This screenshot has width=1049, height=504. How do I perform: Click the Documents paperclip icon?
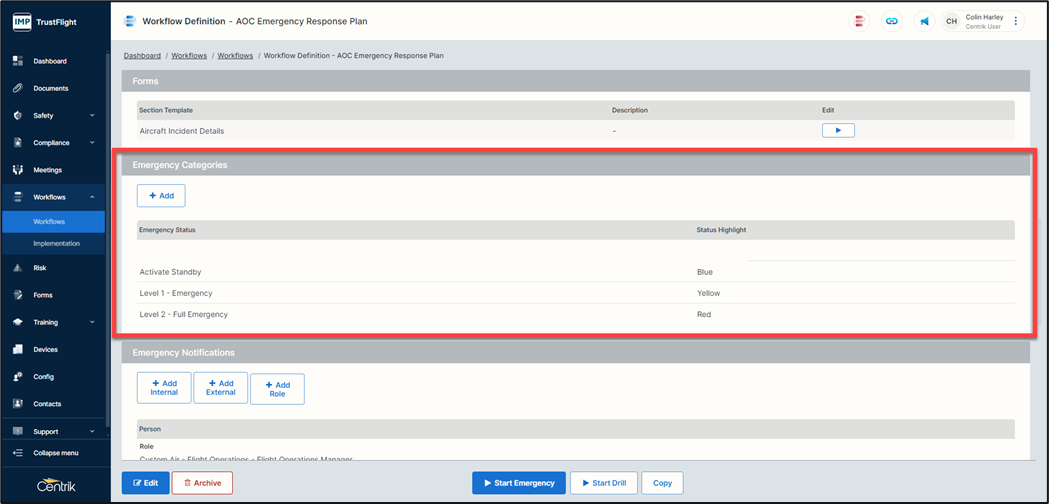click(17, 88)
